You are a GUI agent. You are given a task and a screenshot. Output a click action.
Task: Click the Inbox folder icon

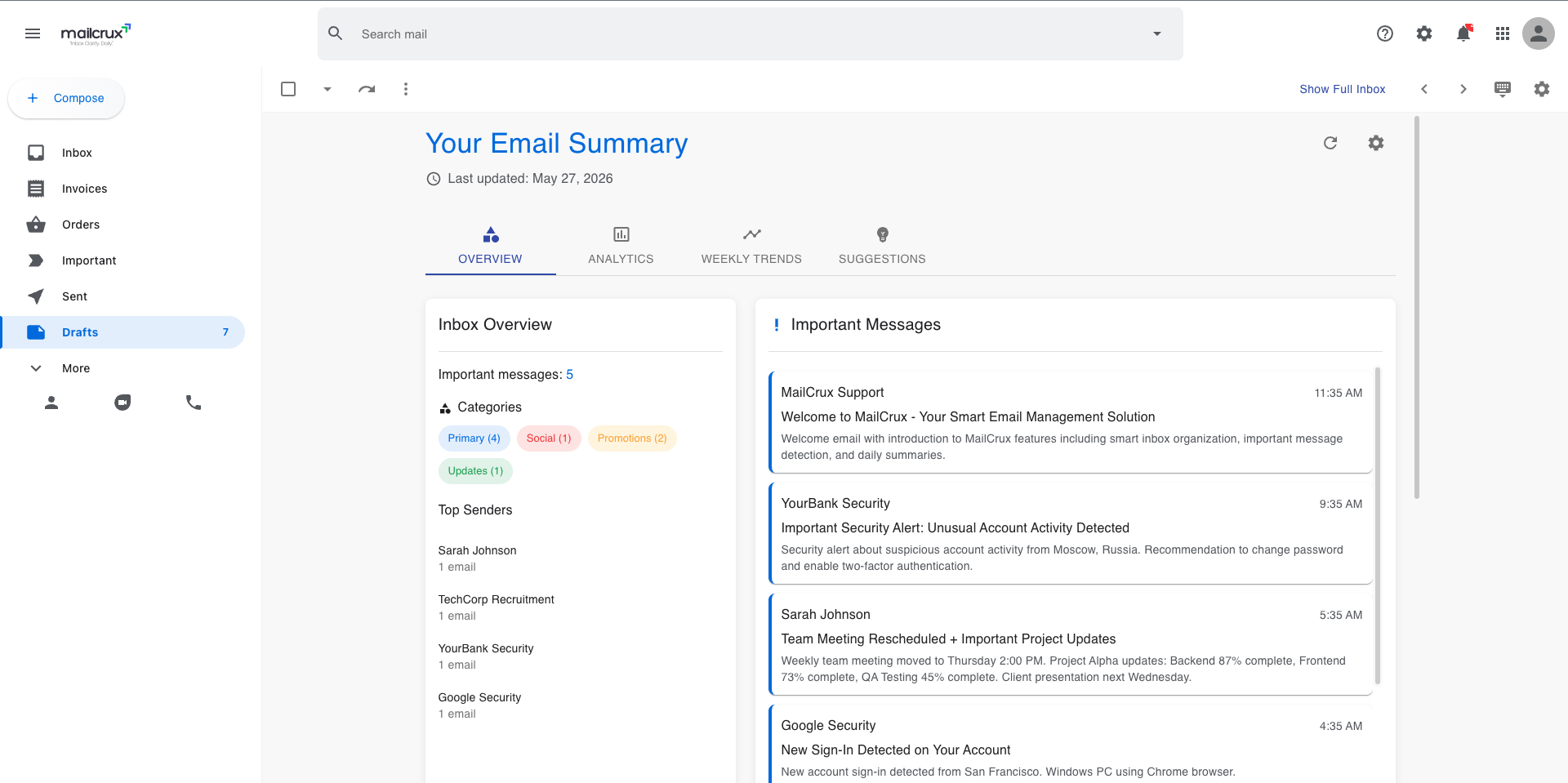(36, 153)
